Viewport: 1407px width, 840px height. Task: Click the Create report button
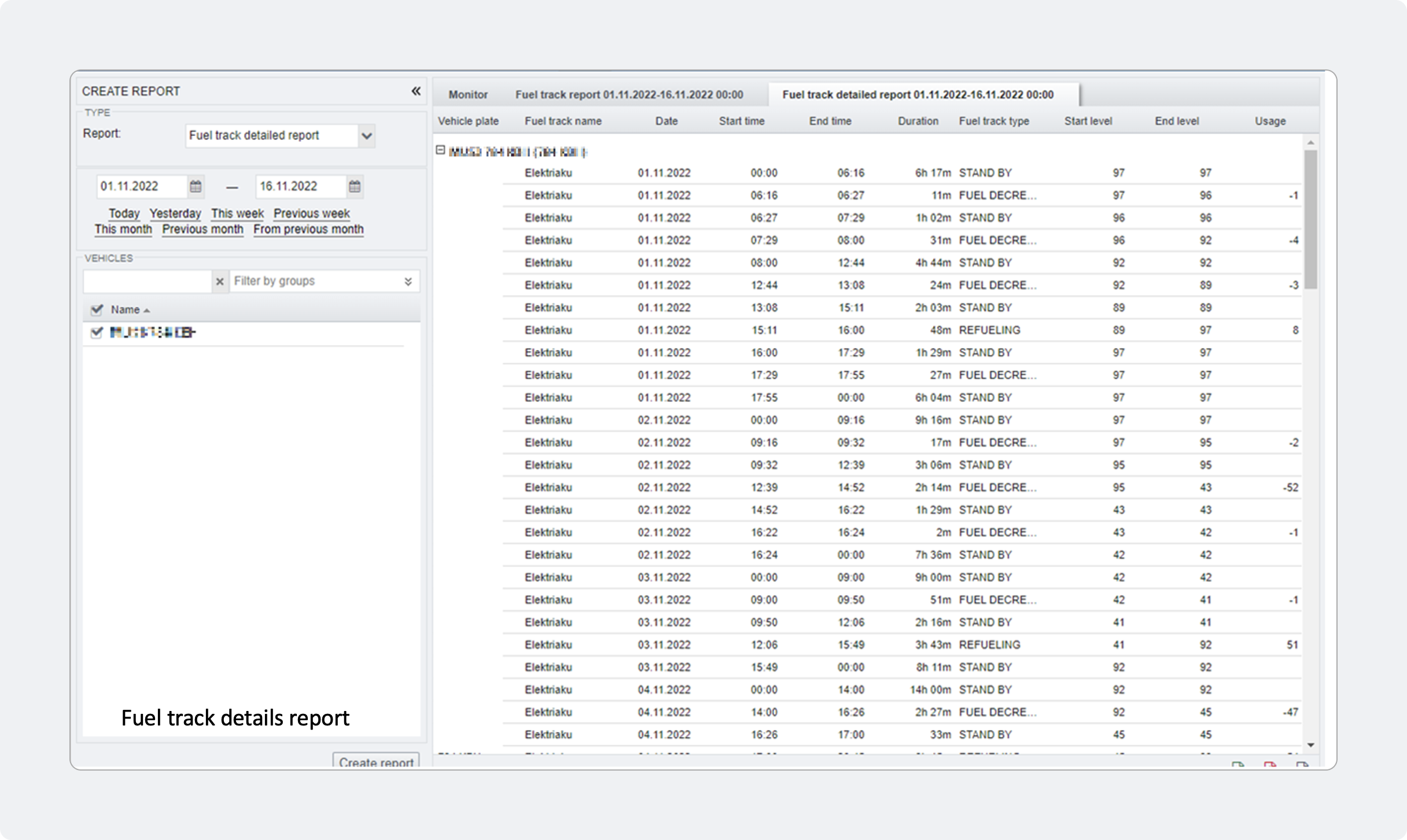click(376, 761)
